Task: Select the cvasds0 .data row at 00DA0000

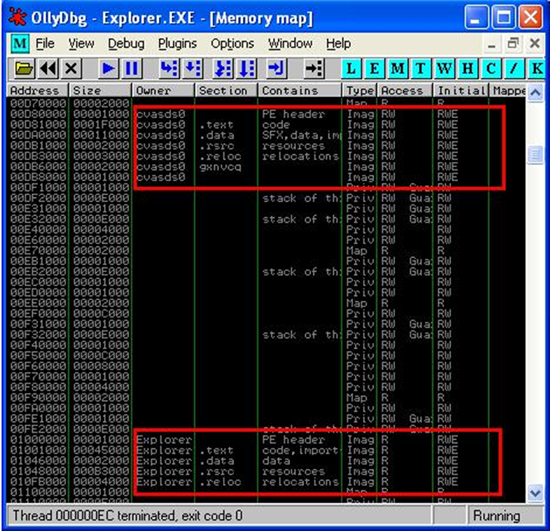Action: 266,135
